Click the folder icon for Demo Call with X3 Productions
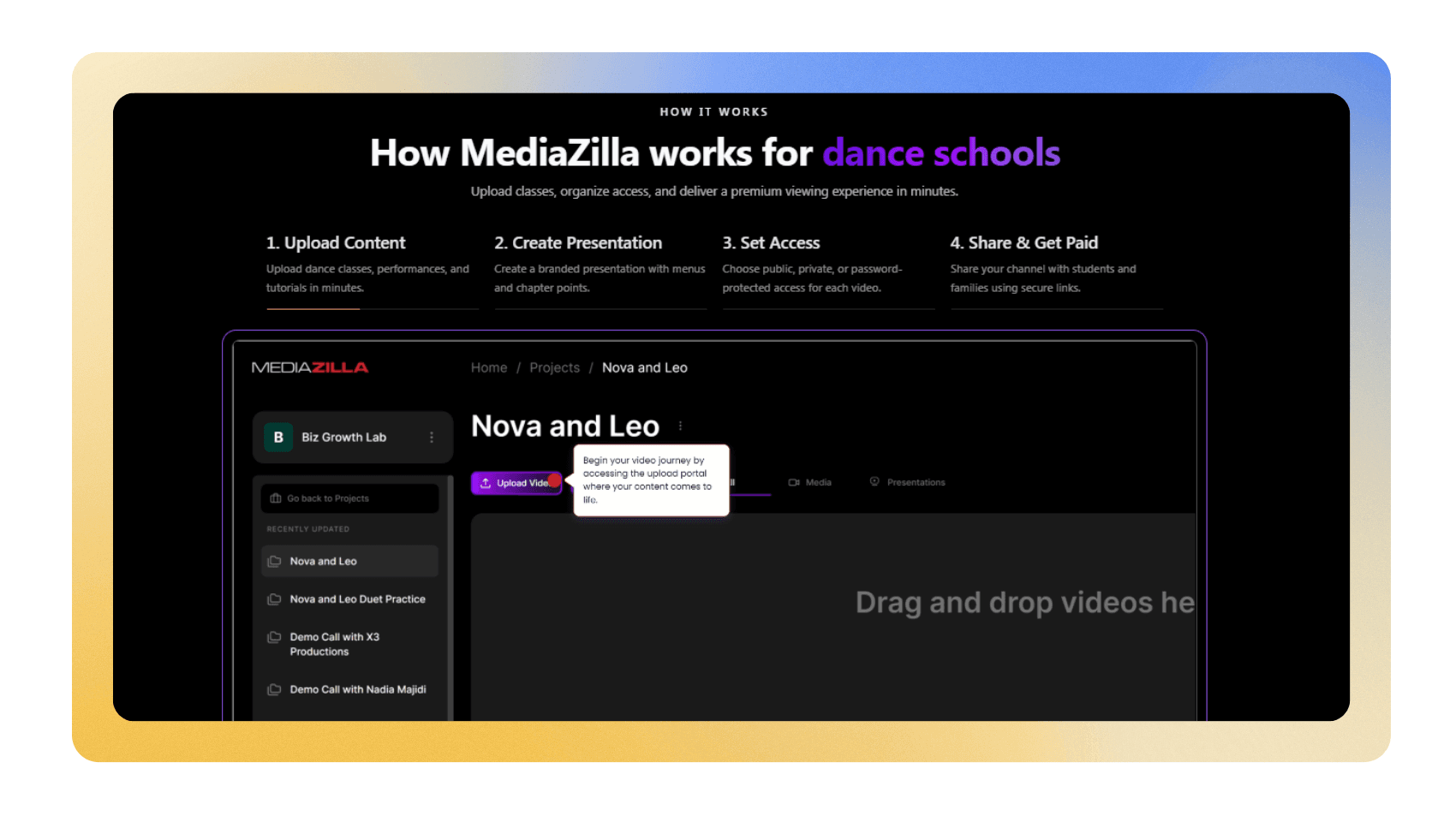Image resolution: width=1456 pixels, height=822 pixels. pyautogui.click(x=274, y=637)
